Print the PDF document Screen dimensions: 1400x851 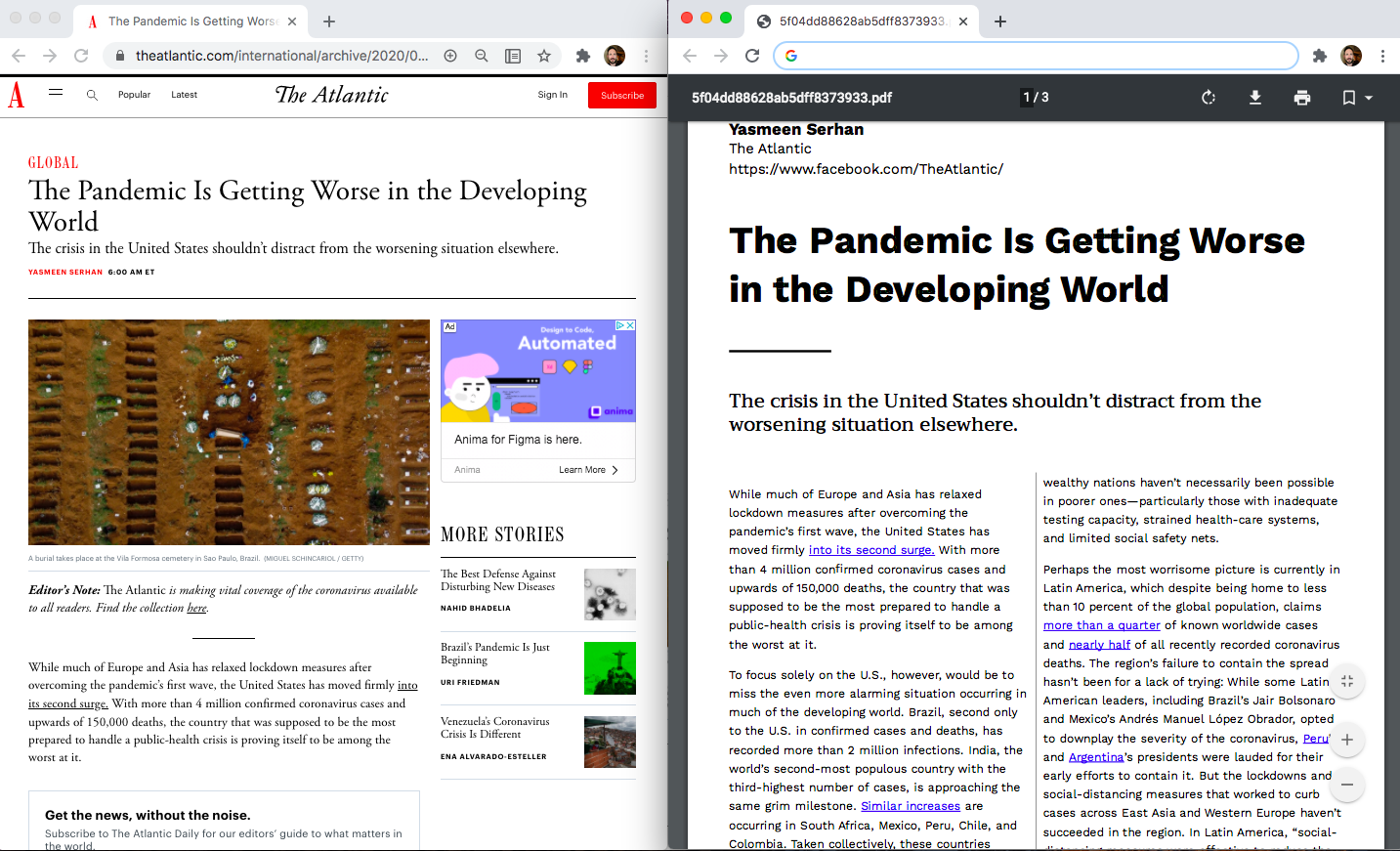pos(1302,98)
